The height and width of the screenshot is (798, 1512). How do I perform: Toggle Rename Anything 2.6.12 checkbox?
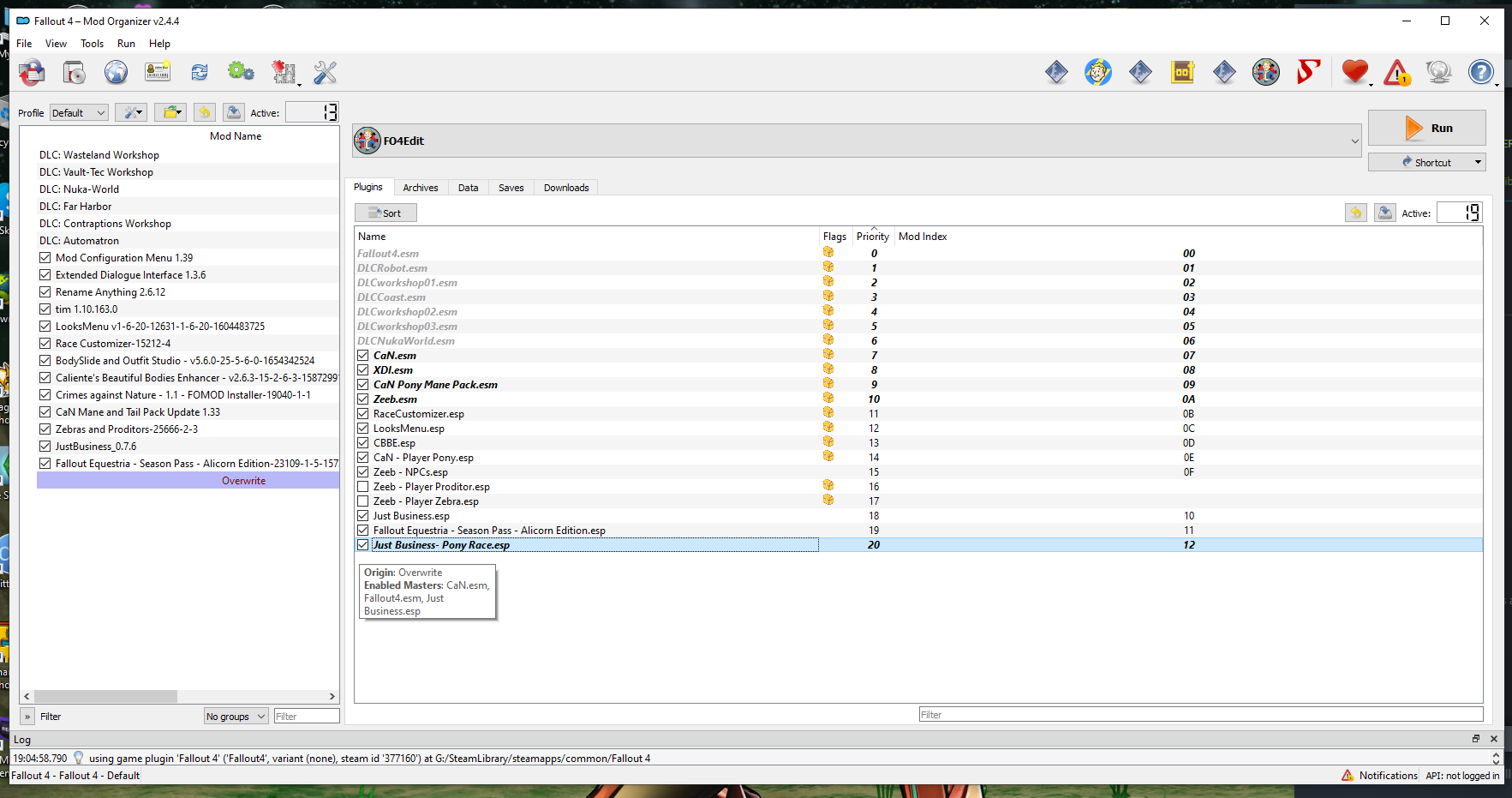pos(45,291)
